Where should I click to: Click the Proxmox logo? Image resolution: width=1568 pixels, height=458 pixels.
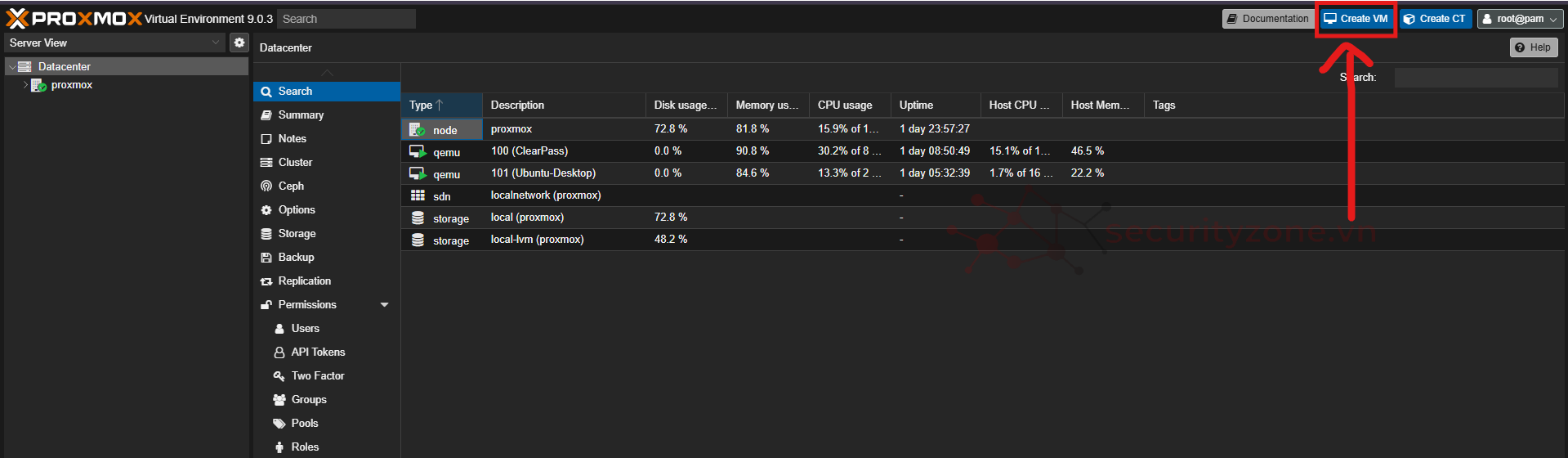coord(74,18)
